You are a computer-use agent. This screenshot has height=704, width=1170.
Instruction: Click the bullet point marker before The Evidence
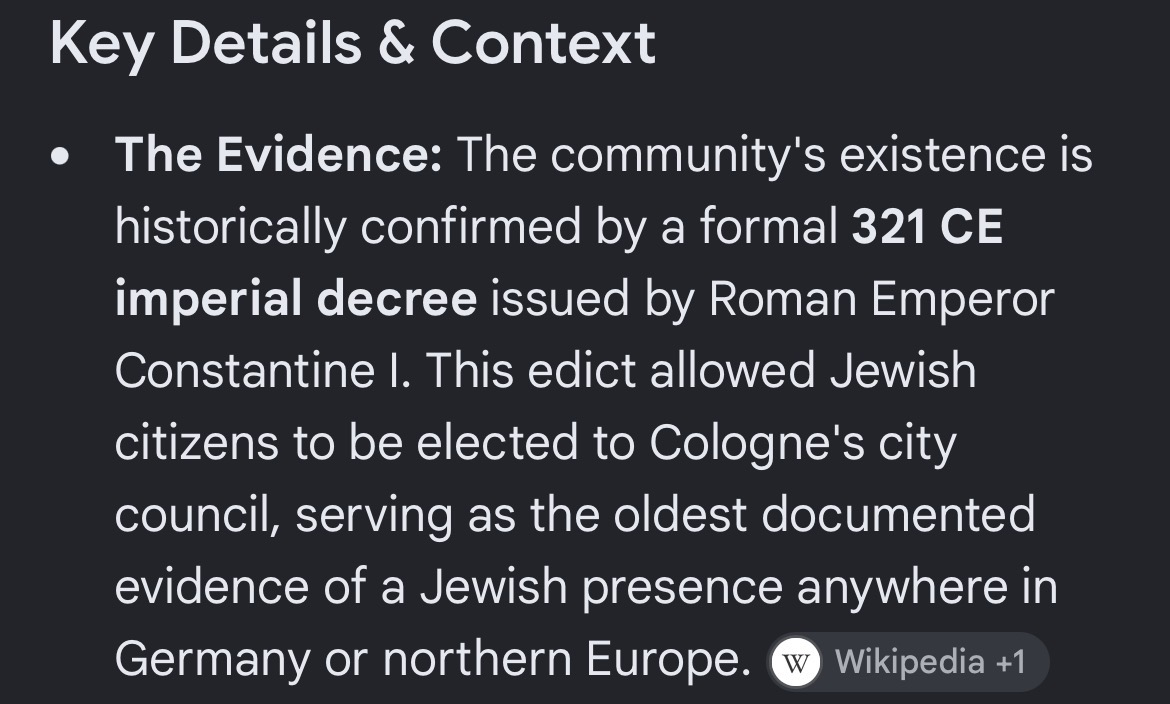tap(60, 156)
